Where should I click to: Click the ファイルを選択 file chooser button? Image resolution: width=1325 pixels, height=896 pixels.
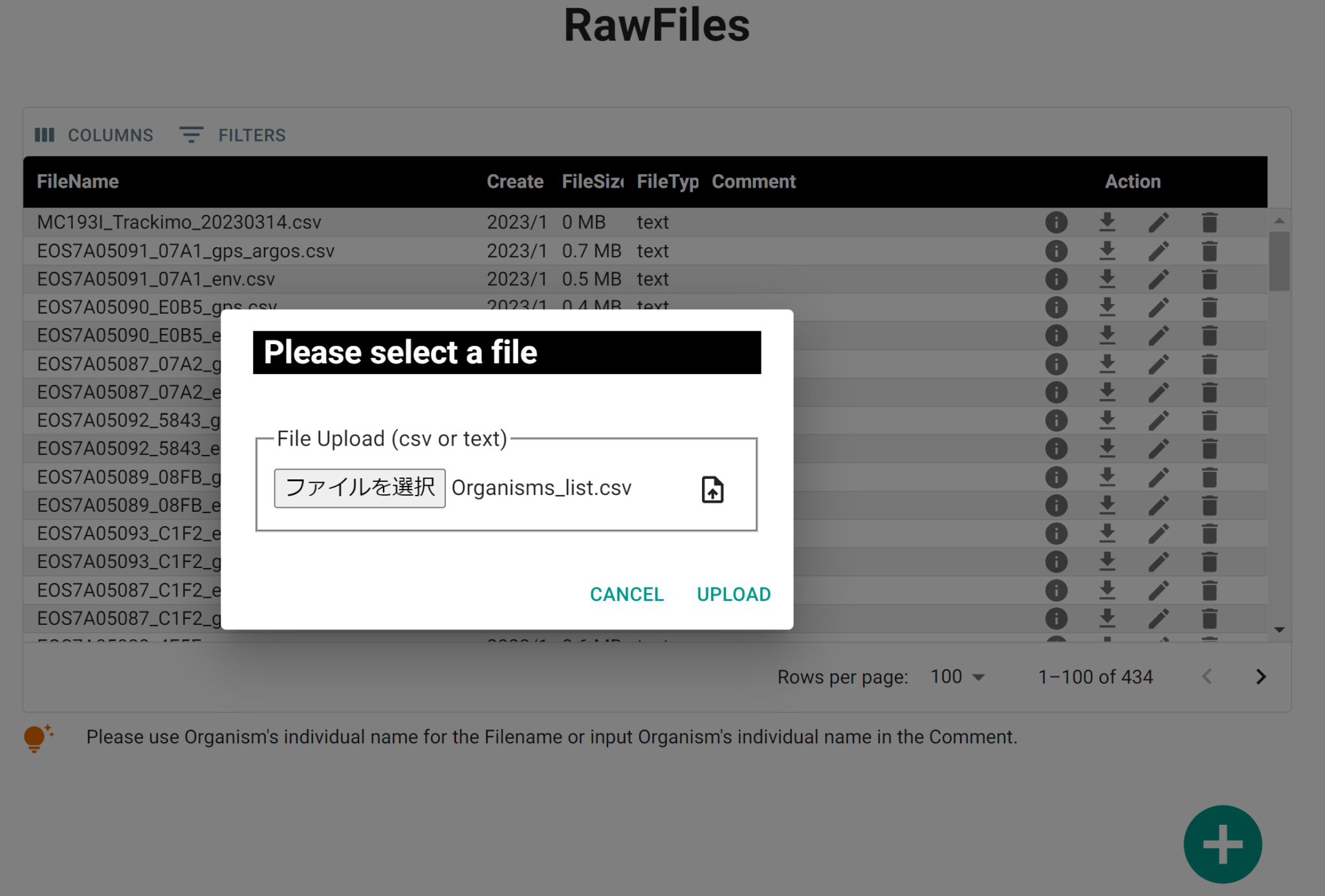pyautogui.click(x=360, y=488)
